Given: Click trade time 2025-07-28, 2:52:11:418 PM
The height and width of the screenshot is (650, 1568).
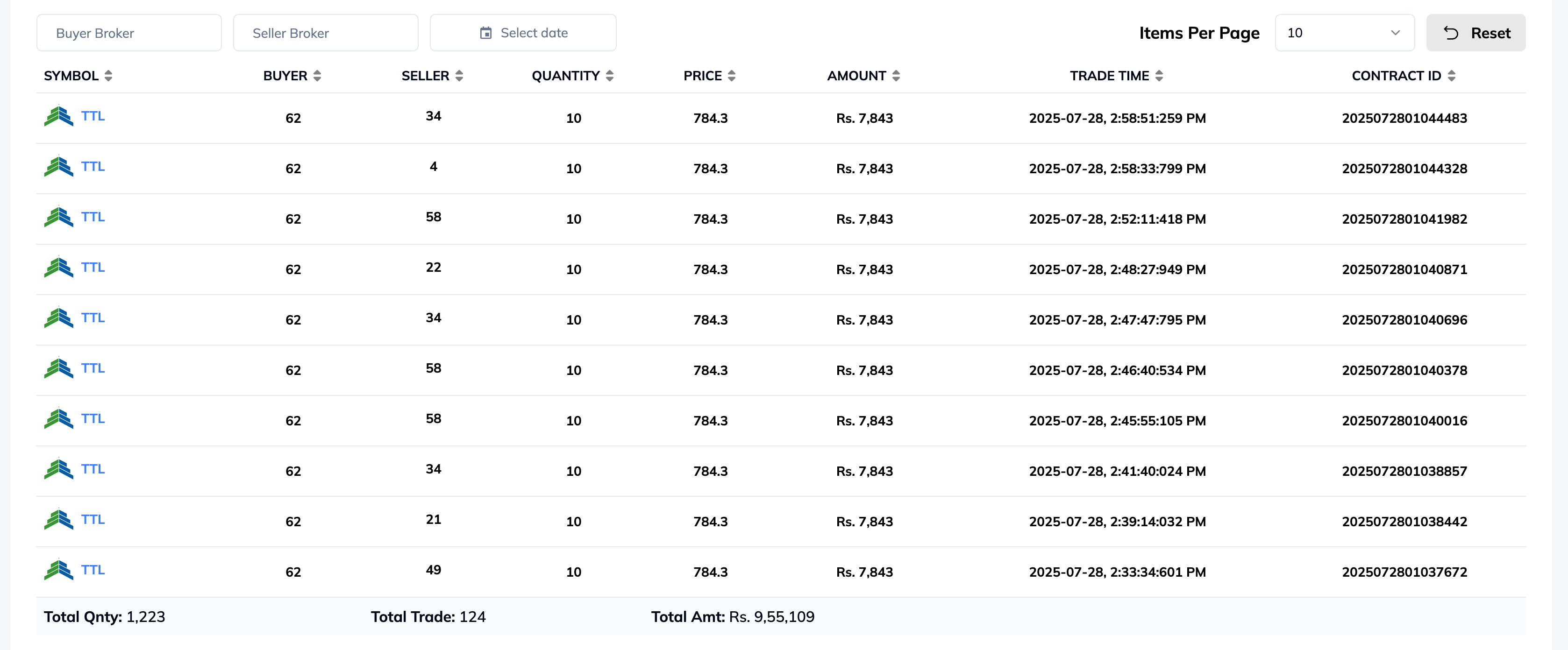Looking at the screenshot, I should coord(1117,219).
